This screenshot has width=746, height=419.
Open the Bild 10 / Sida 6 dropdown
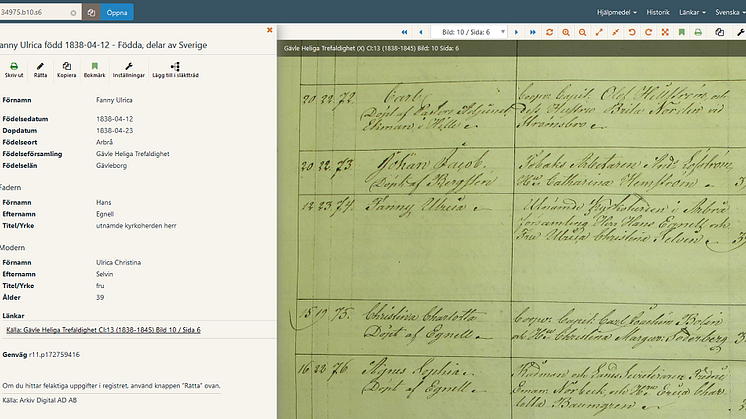[469, 32]
